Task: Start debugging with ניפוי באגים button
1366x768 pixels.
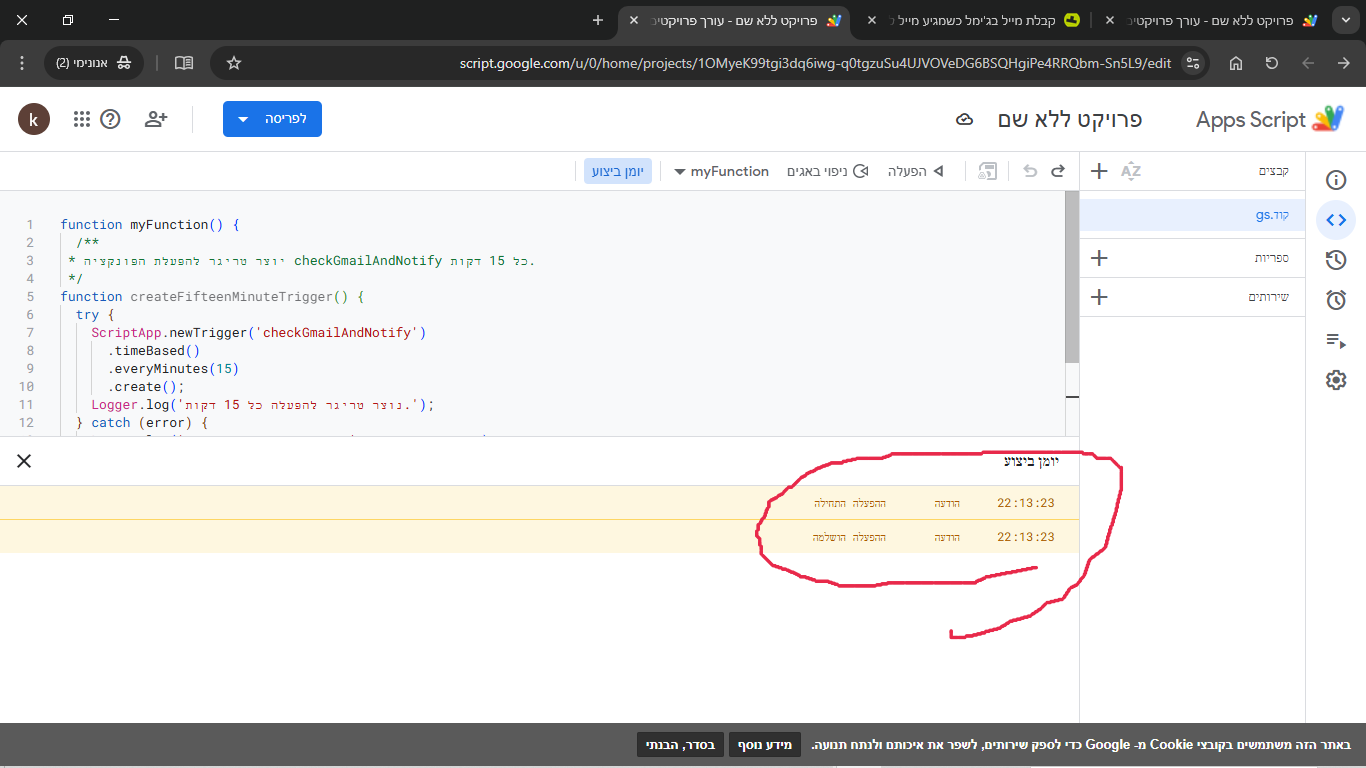Action: tap(828, 171)
